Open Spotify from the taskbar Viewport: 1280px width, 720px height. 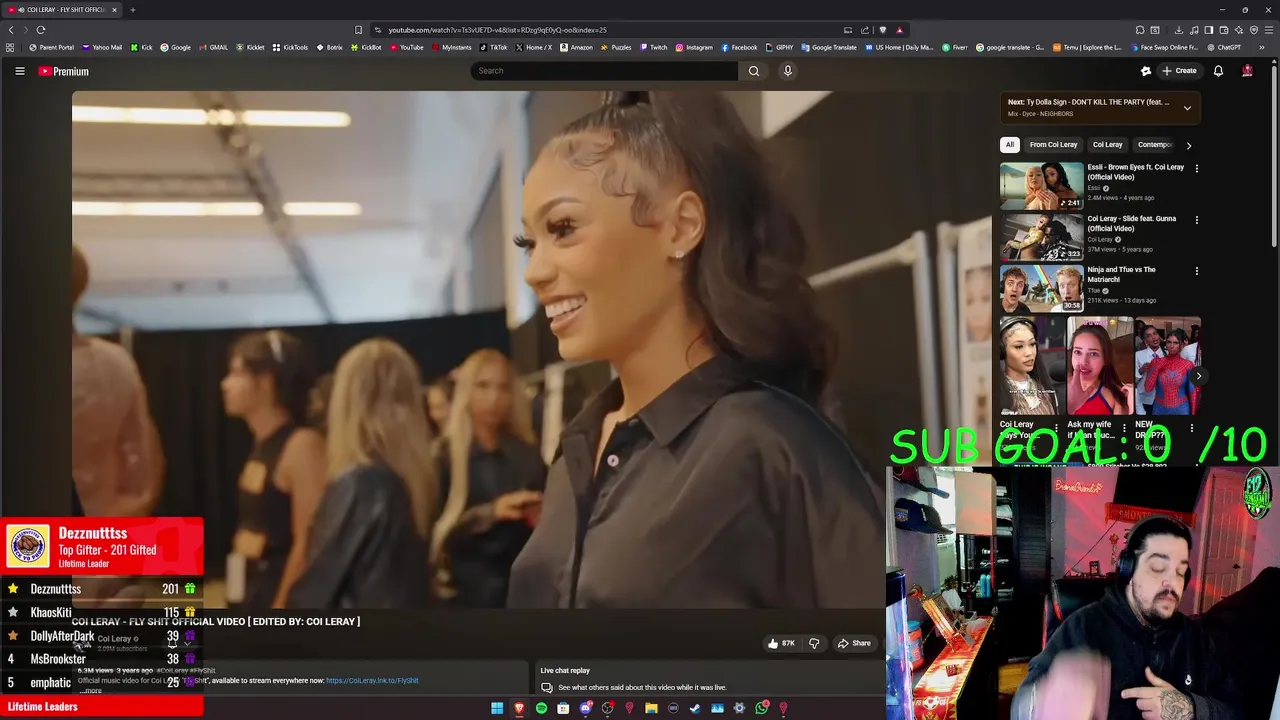coord(541,708)
